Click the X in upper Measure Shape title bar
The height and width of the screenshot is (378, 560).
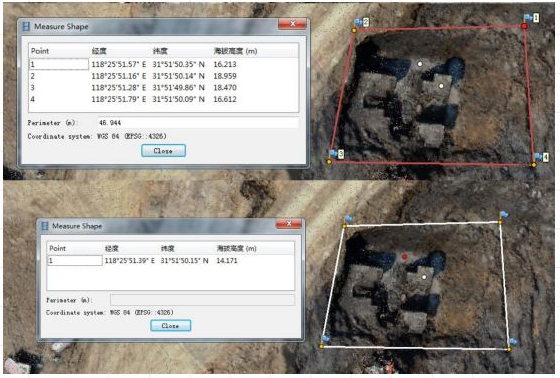coord(292,24)
